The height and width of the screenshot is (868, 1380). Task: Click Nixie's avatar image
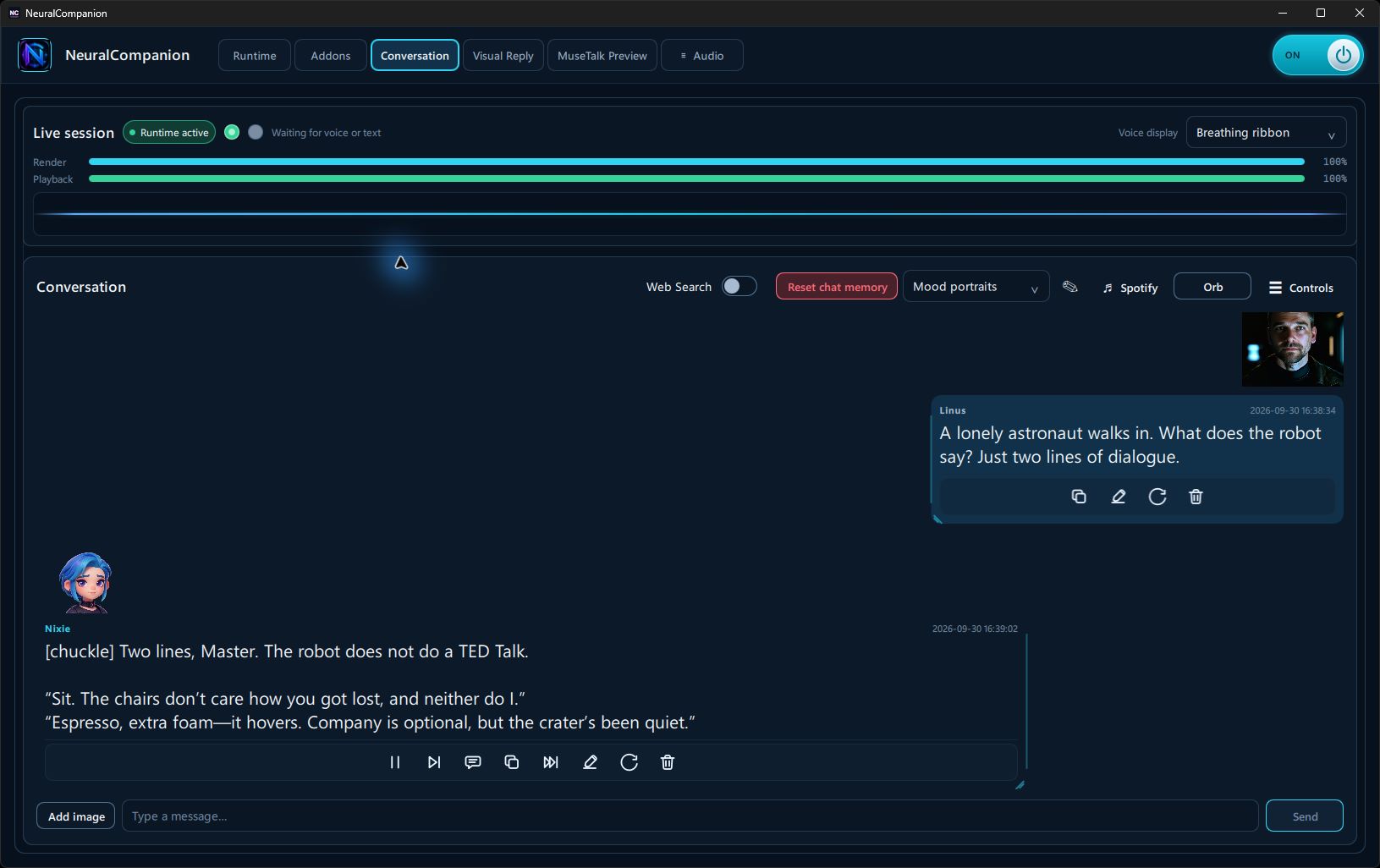tap(85, 583)
